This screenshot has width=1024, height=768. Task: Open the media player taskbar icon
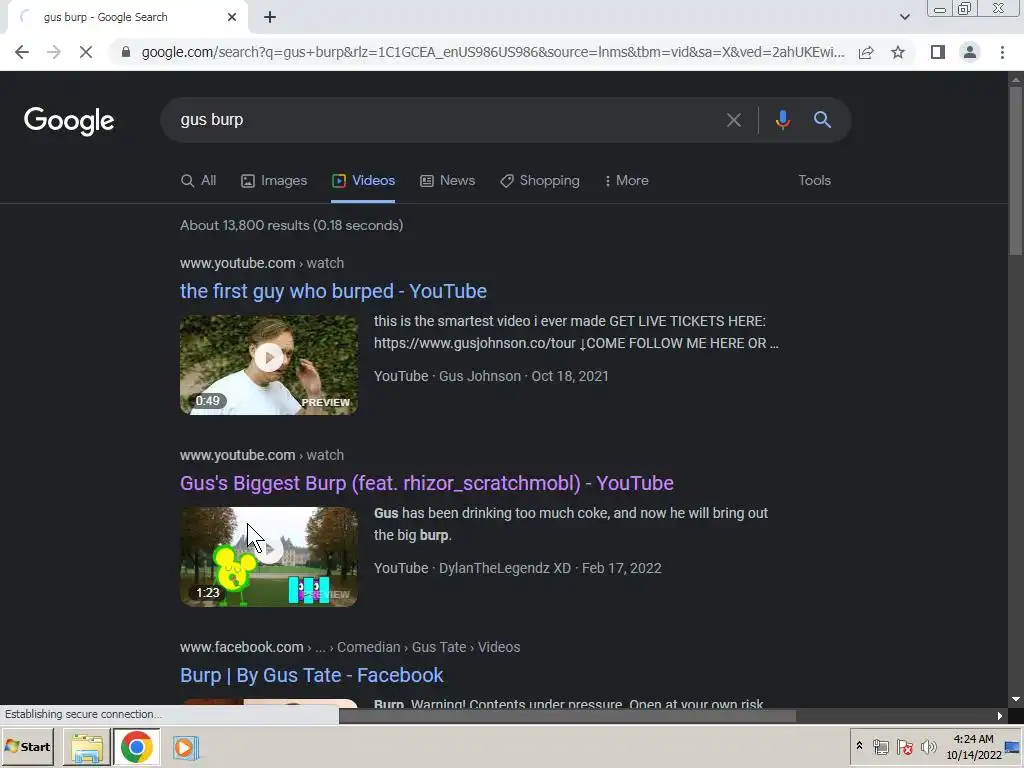(185, 748)
